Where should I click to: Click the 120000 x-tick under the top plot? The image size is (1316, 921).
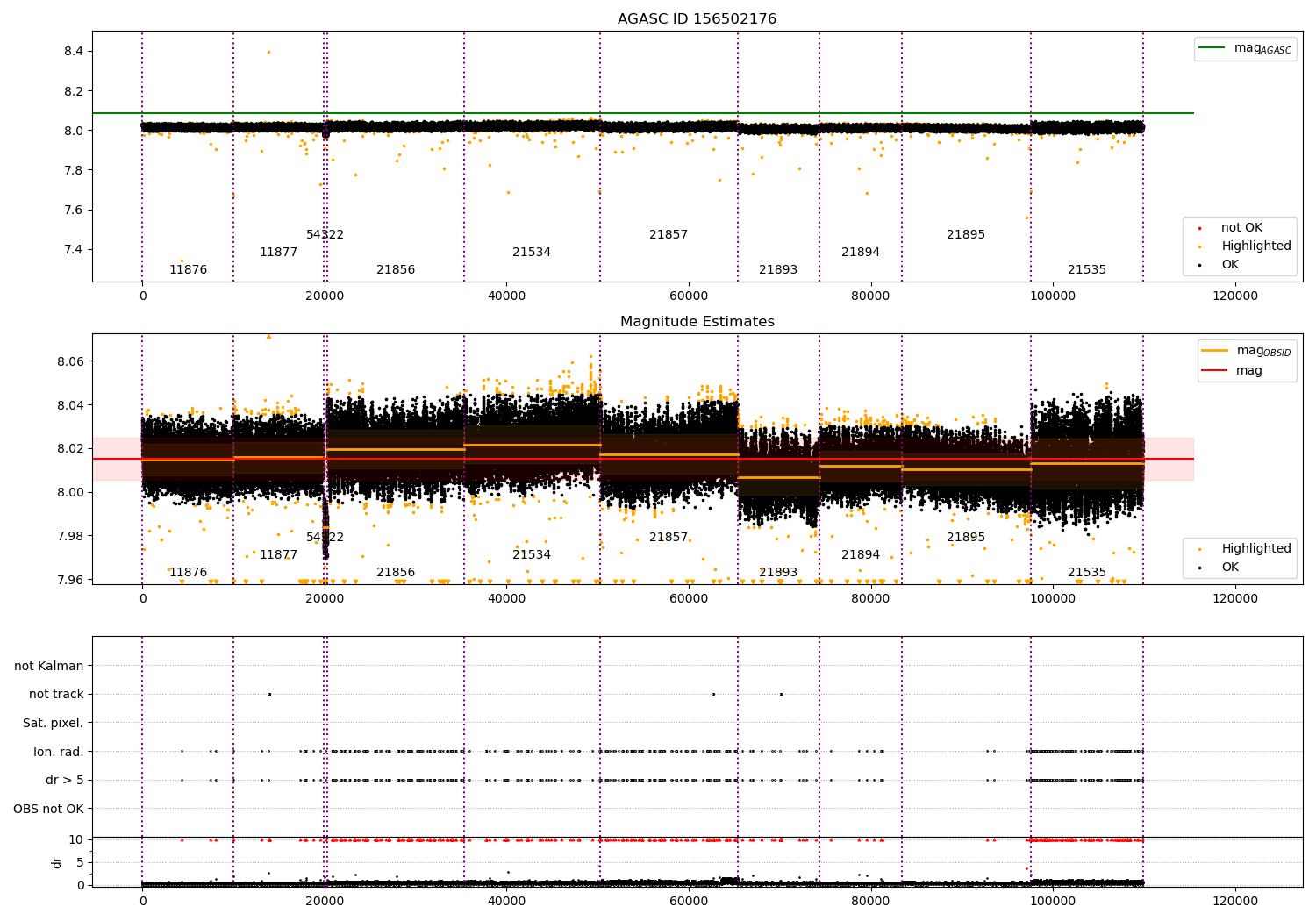click(1234, 296)
